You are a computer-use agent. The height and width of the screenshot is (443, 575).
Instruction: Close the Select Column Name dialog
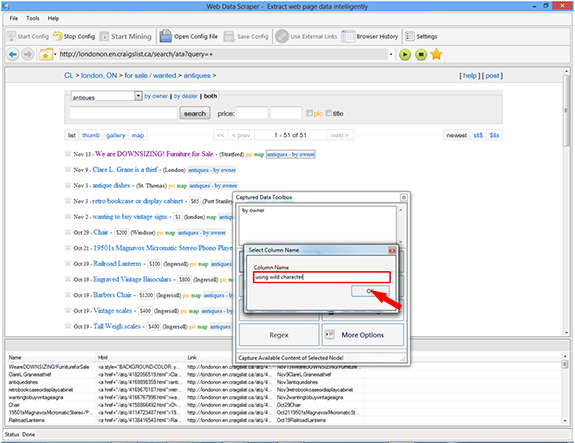click(392, 250)
